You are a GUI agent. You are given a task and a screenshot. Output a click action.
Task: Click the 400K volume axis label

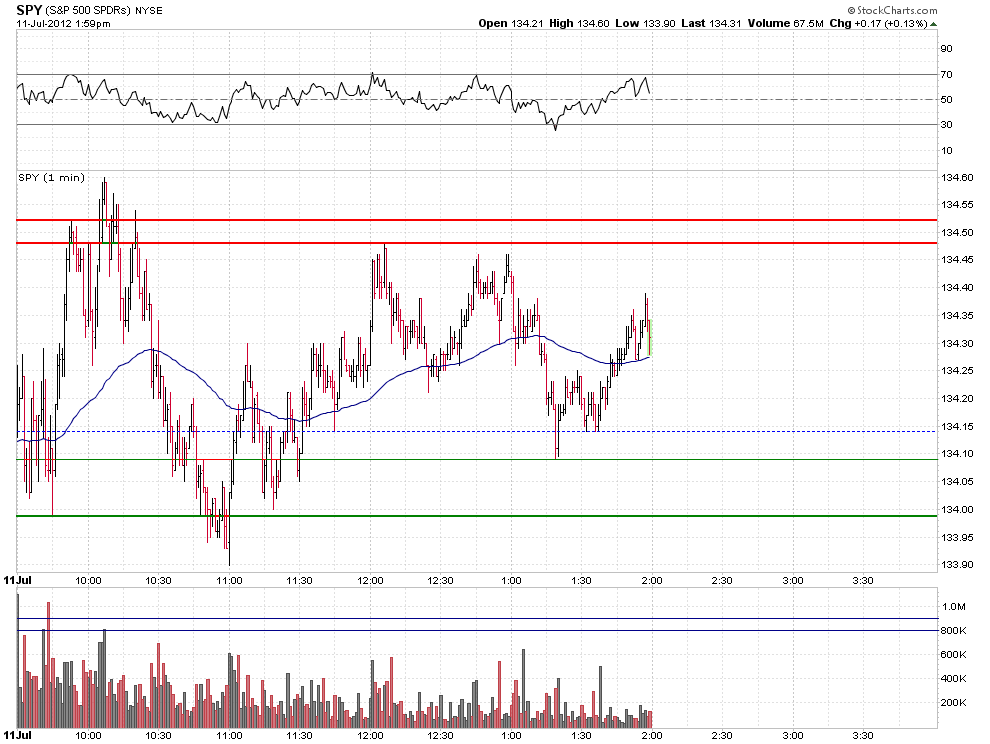(x=954, y=679)
